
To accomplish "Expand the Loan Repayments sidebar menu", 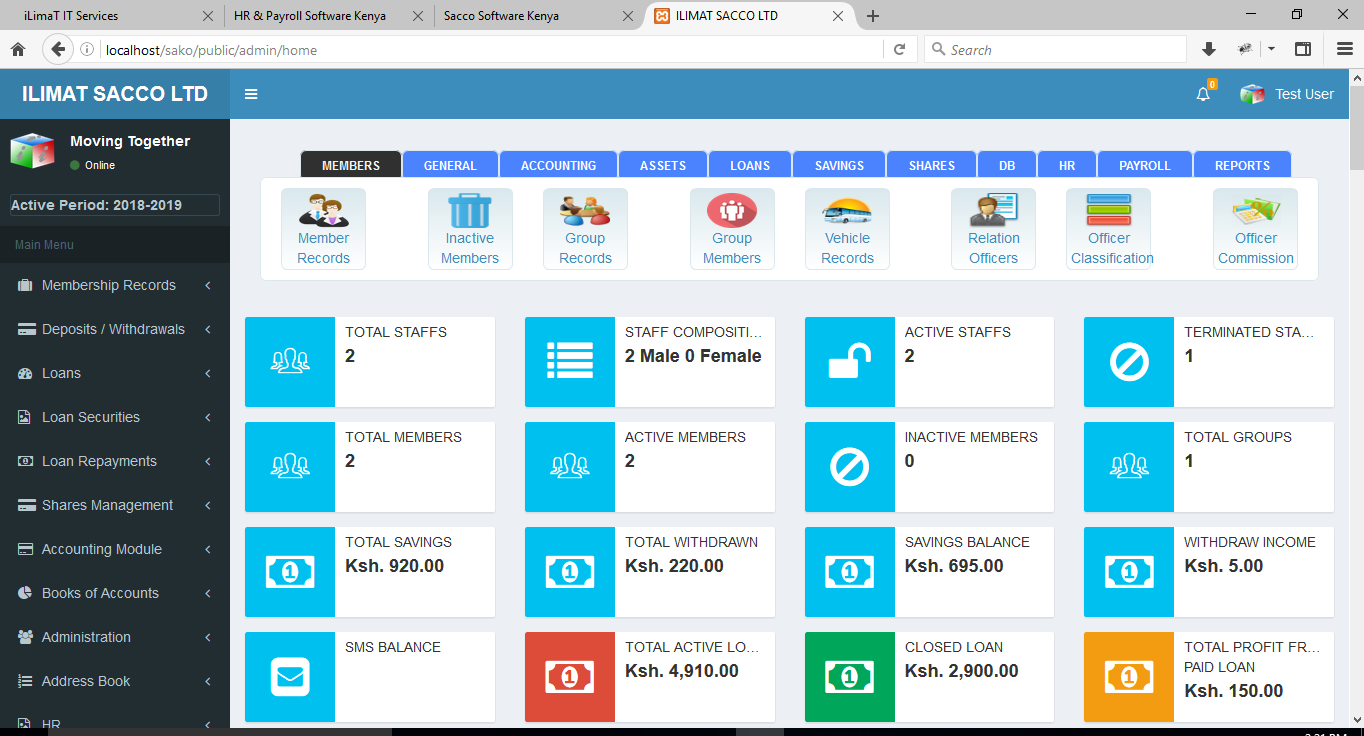I will (99, 461).
